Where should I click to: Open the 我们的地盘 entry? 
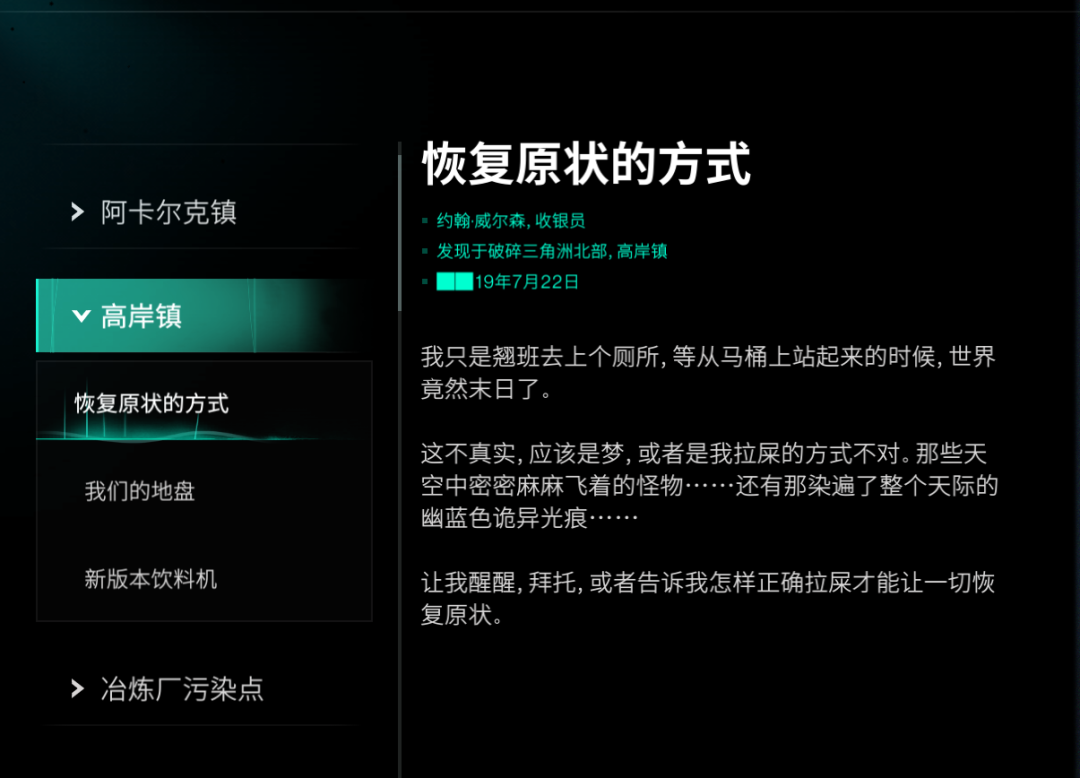139,491
